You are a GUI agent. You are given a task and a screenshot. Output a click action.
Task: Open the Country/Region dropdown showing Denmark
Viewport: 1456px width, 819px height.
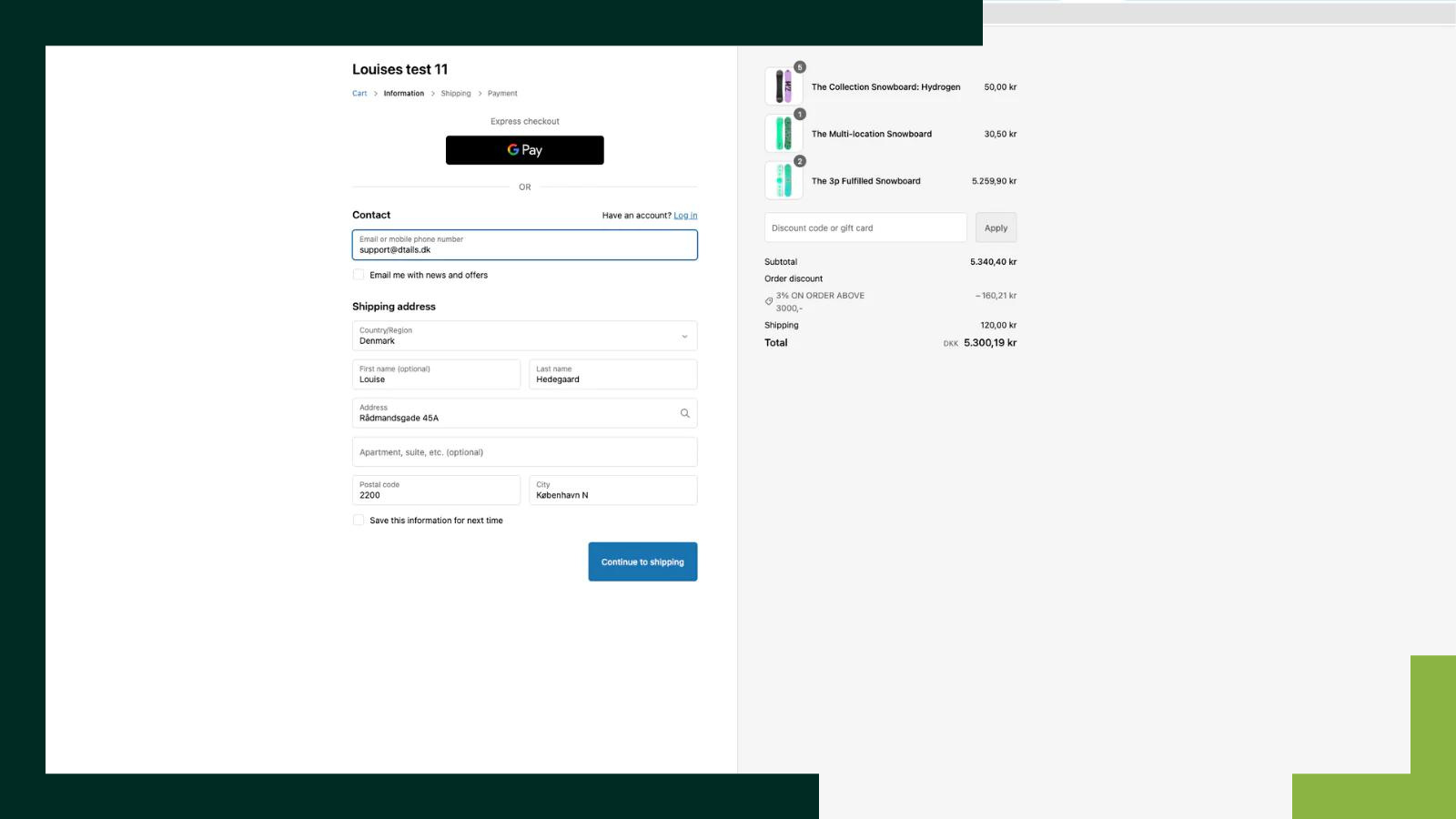pyautogui.click(x=524, y=336)
